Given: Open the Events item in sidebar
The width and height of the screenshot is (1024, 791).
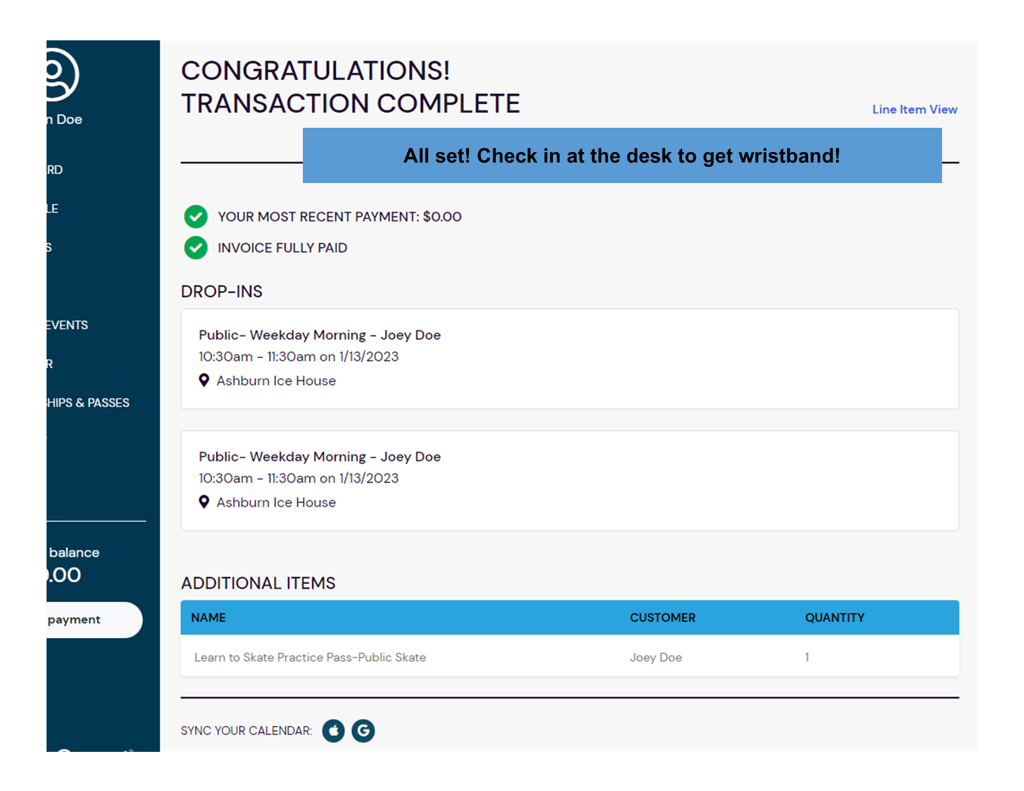Looking at the screenshot, I should tap(68, 325).
